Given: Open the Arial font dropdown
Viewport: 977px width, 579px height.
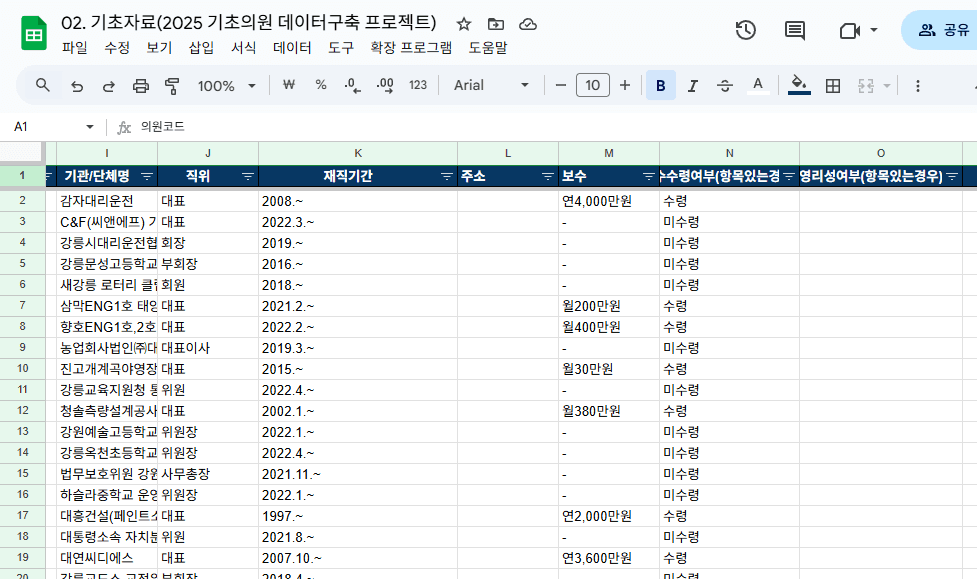Looking at the screenshot, I should click(491, 86).
